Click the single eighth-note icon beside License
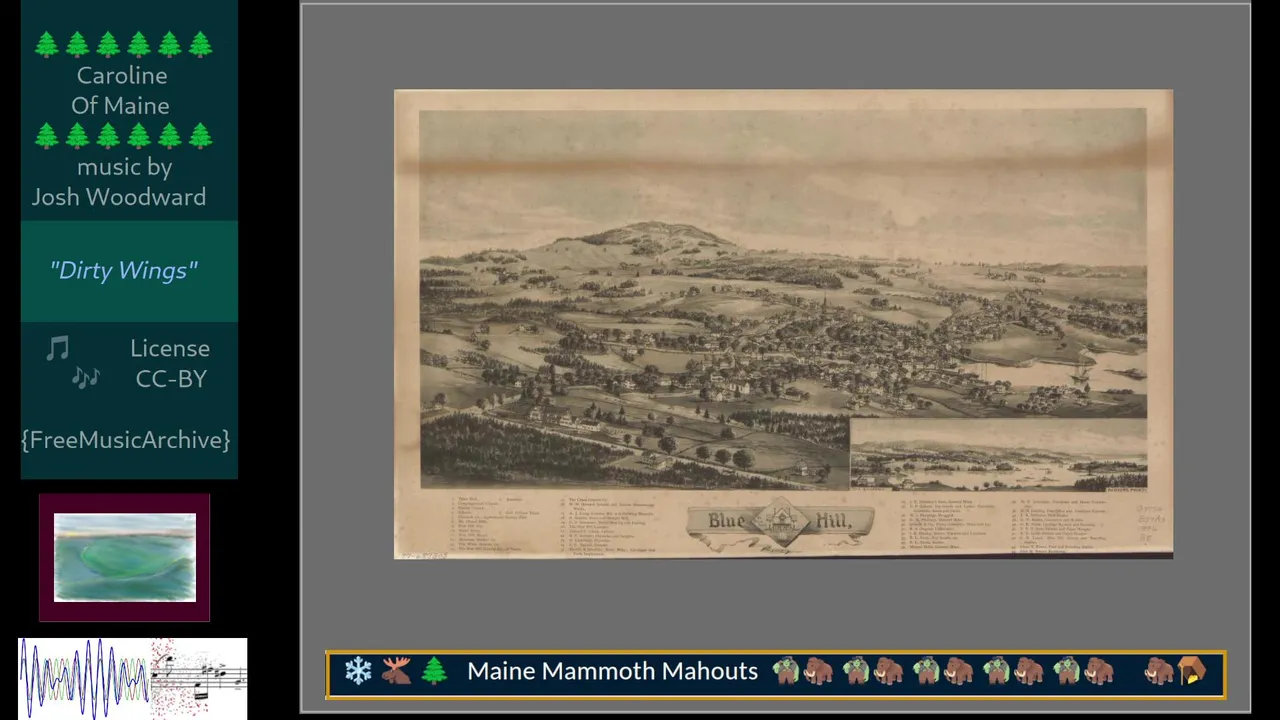 pos(57,348)
